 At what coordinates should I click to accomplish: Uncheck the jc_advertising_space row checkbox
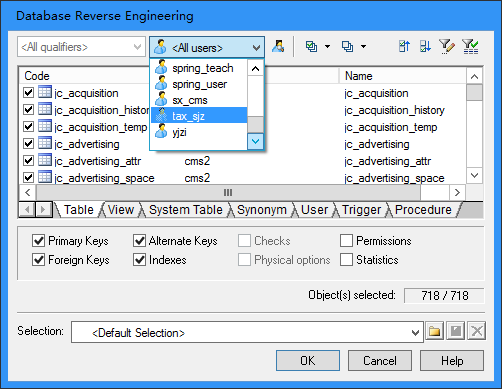tap(29, 177)
